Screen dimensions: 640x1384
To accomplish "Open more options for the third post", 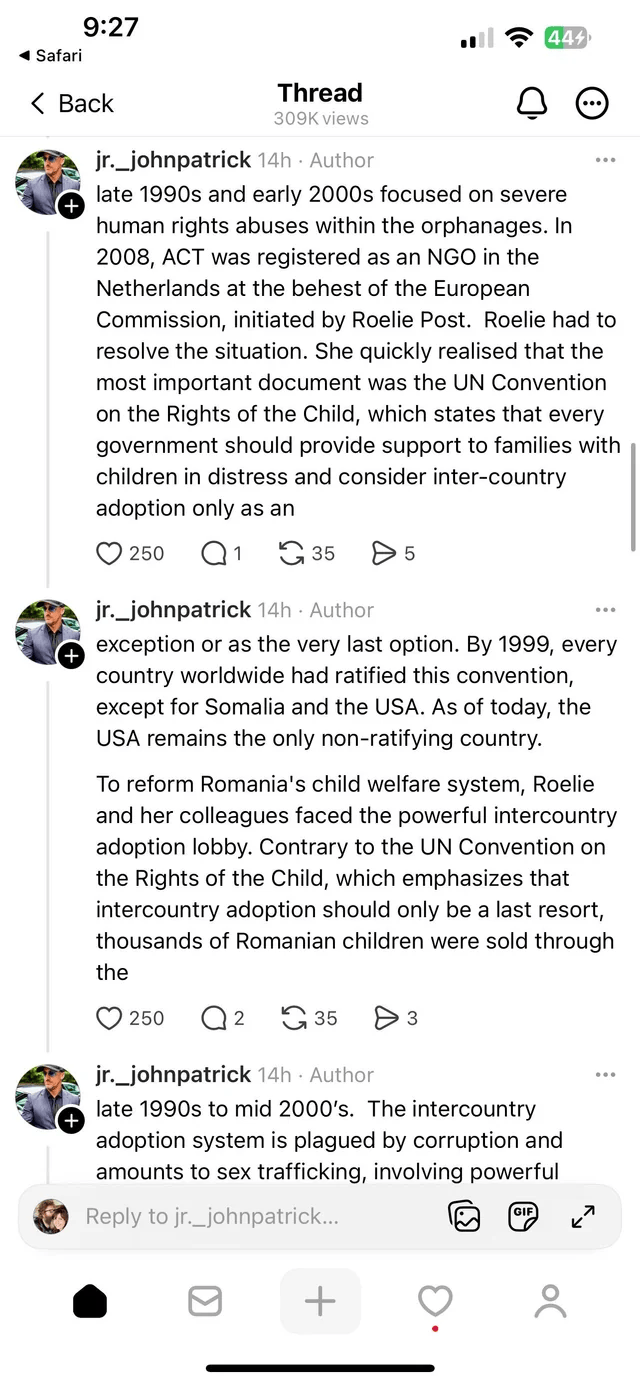I will tap(605, 1075).
